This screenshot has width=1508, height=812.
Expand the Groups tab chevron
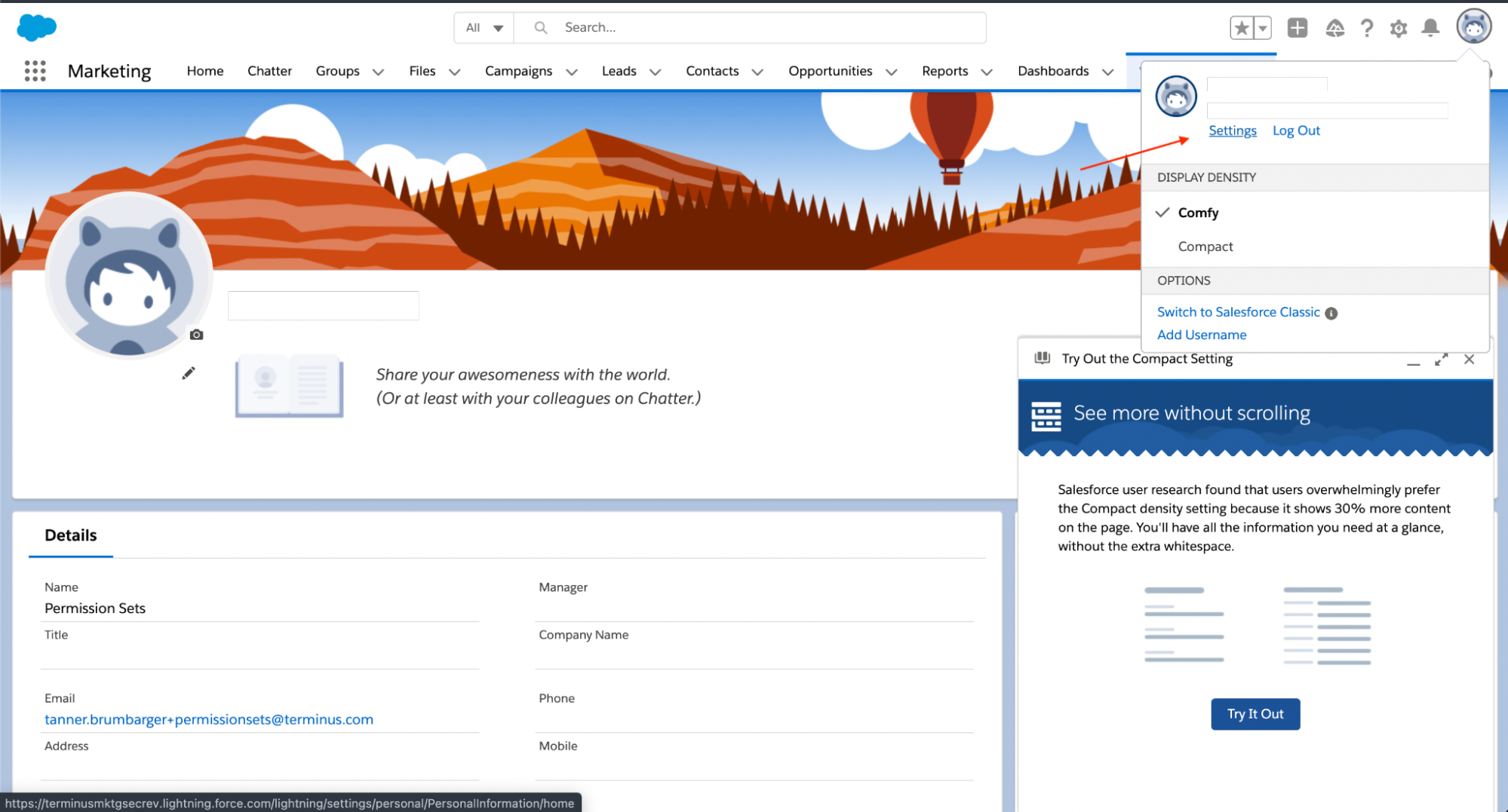coord(379,72)
